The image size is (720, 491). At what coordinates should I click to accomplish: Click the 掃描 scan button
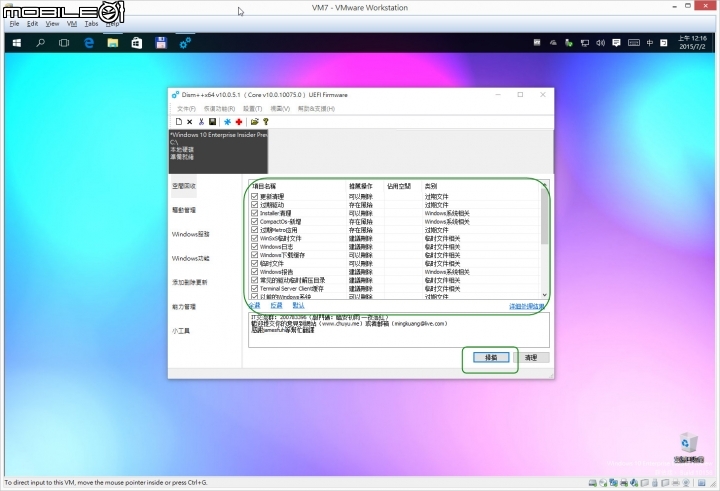(x=491, y=357)
